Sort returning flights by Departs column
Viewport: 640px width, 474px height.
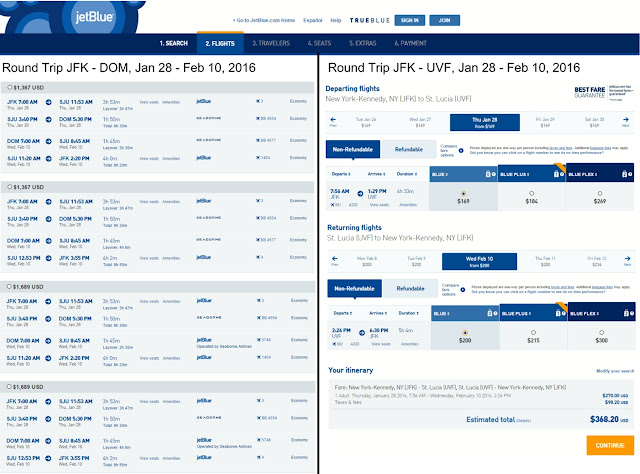(x=342, y=313)
